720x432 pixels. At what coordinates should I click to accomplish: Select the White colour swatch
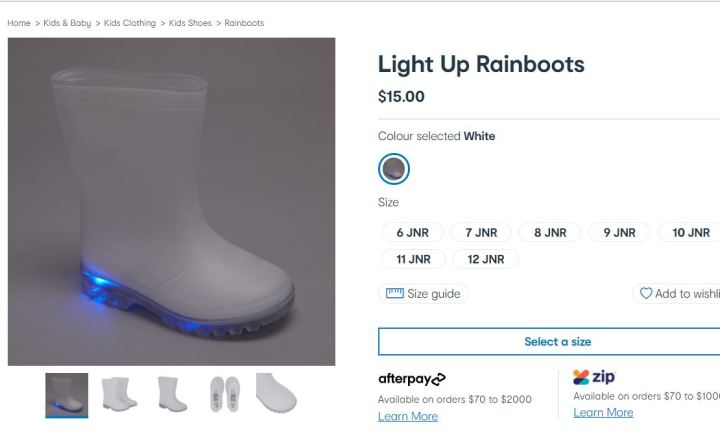[x=394, y=169]
